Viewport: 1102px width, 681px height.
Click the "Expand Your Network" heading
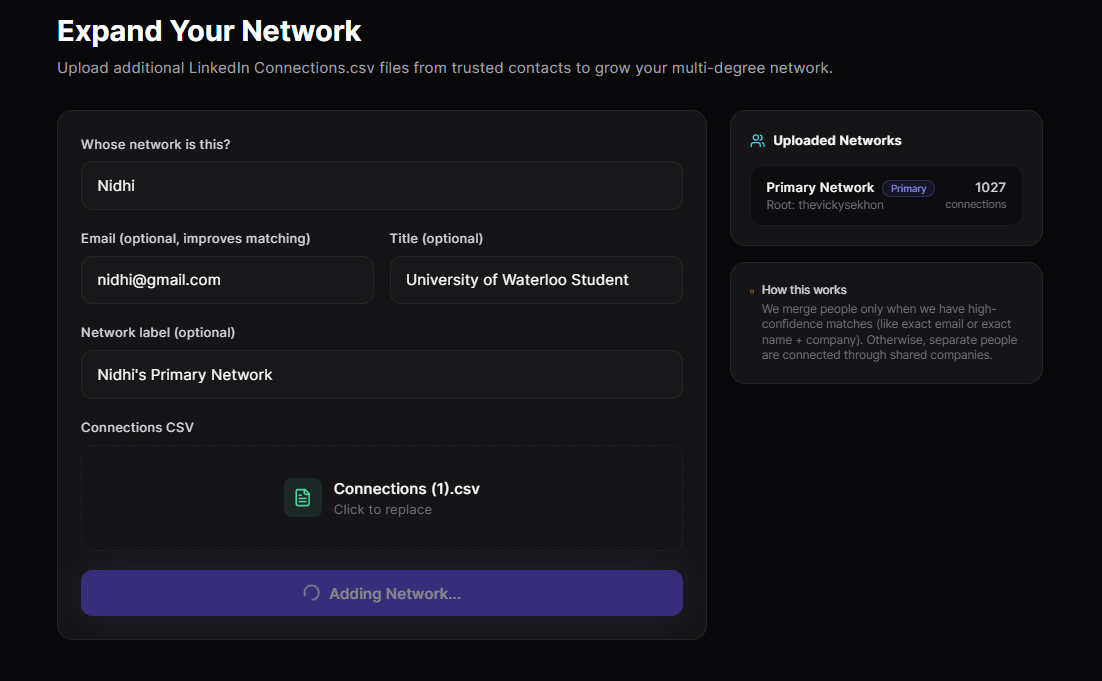pyautogui.click(x=209, y=31)
